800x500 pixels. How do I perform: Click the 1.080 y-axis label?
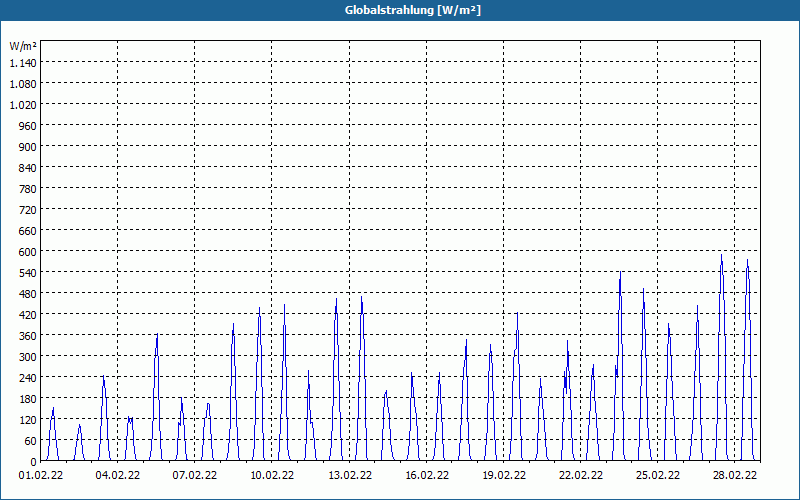pos(23,83)
